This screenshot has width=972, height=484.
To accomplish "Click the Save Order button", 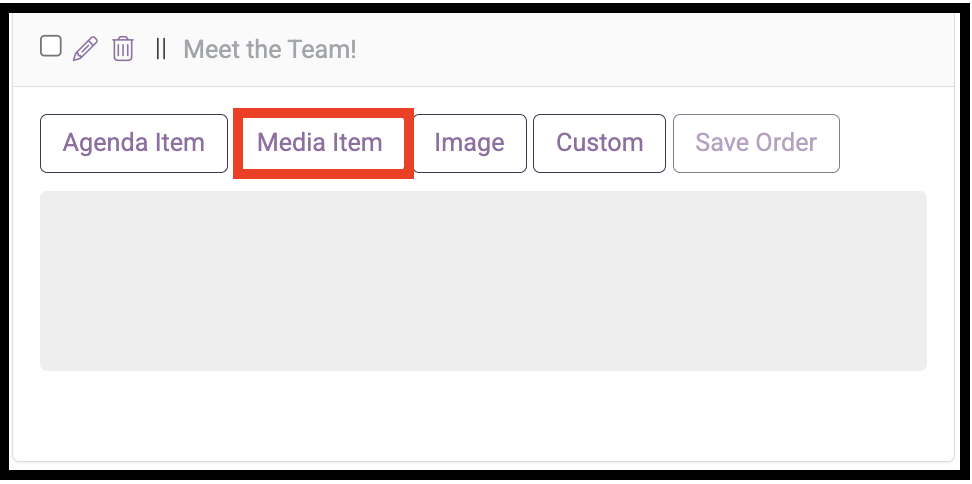I will (756, 143).
